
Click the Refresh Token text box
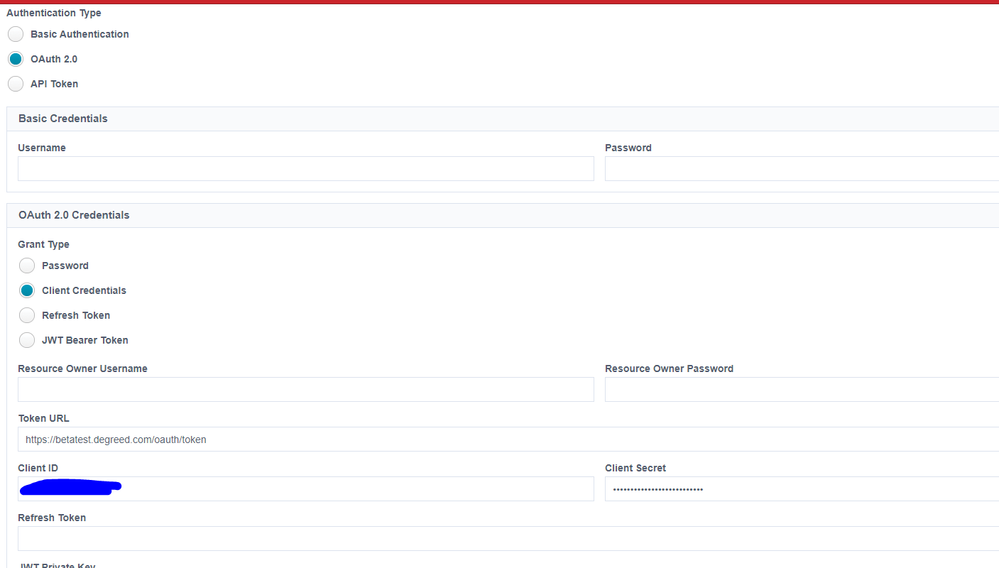[500, 539]
